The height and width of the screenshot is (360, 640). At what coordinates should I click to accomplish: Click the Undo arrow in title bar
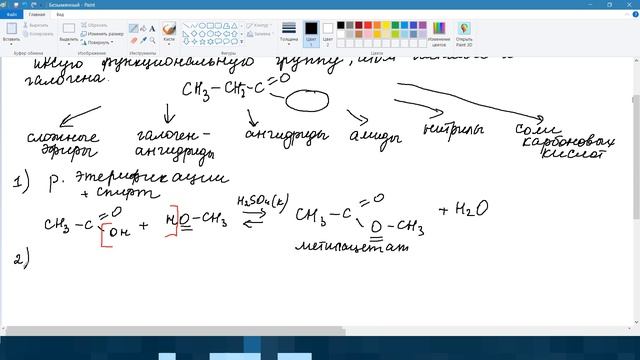25,4
